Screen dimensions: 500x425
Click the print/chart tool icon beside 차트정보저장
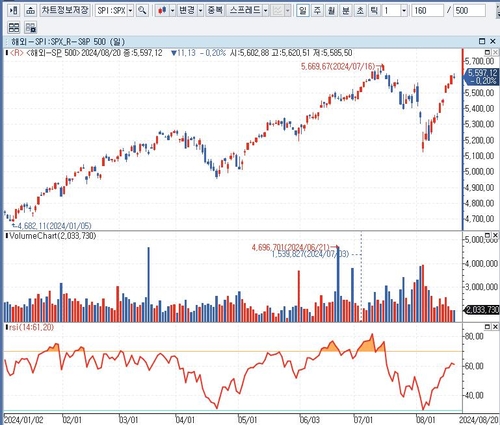point(30,10)
